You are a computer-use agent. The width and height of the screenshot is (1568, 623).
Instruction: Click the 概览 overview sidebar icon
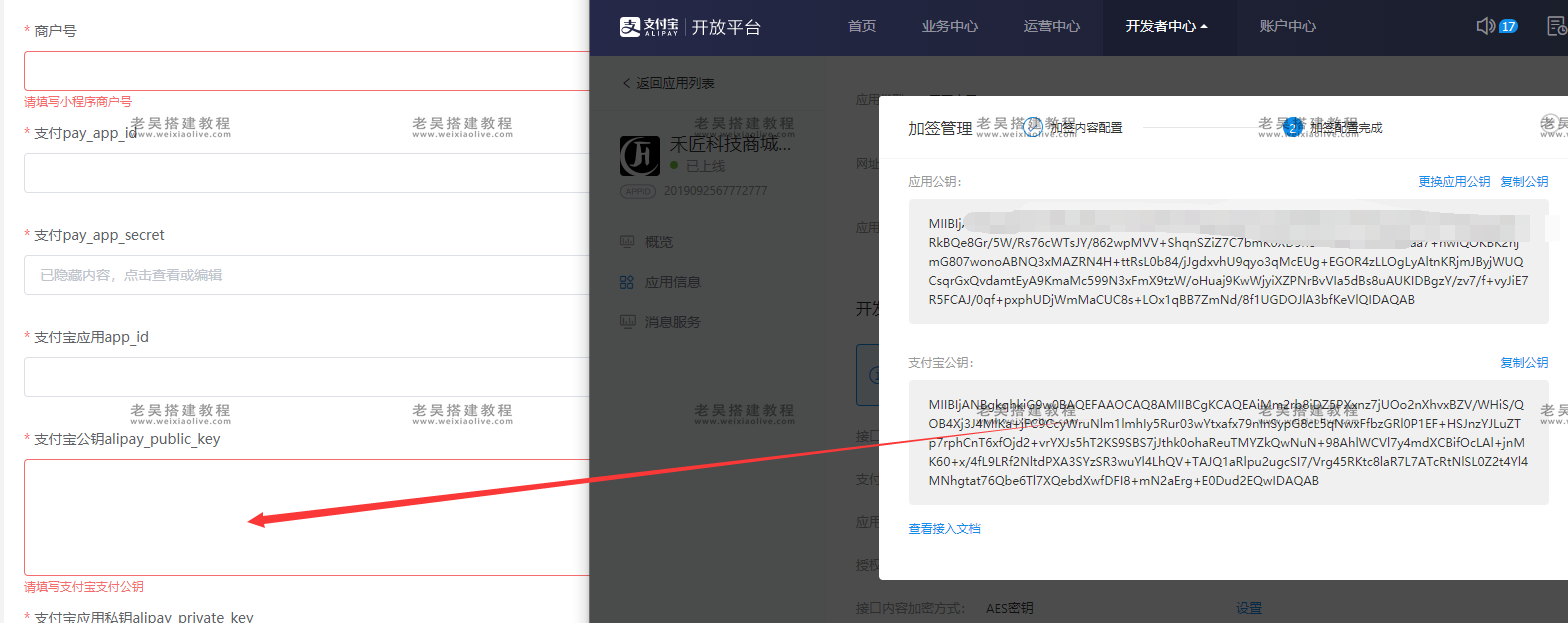pyautogui.click(x=627, y=242)
